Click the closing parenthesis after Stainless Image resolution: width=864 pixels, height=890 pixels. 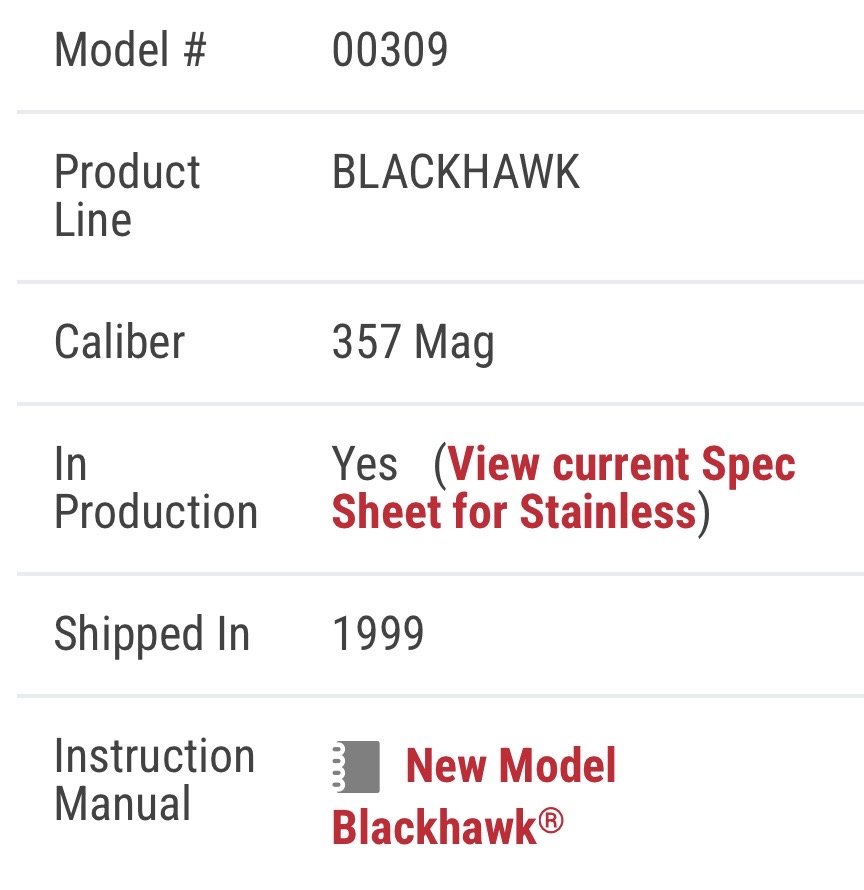(703, 514)
